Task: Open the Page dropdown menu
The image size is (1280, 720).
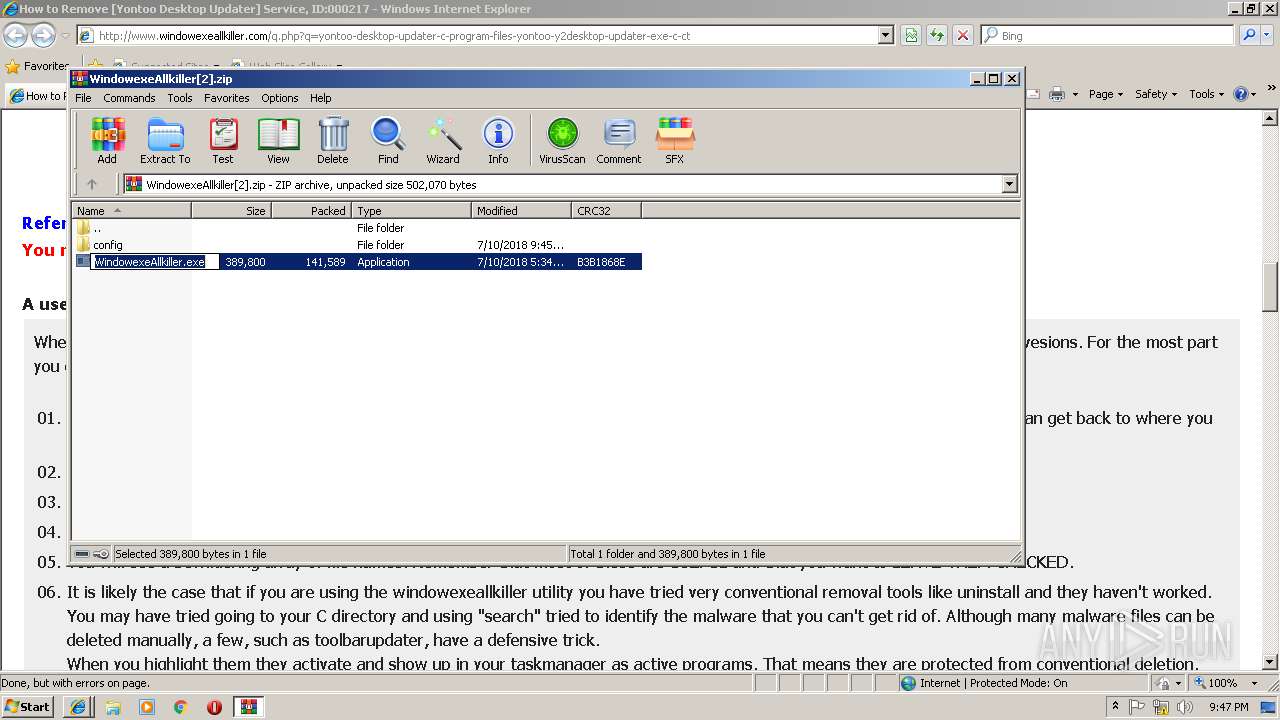Action: click(x=1106, y=94)
